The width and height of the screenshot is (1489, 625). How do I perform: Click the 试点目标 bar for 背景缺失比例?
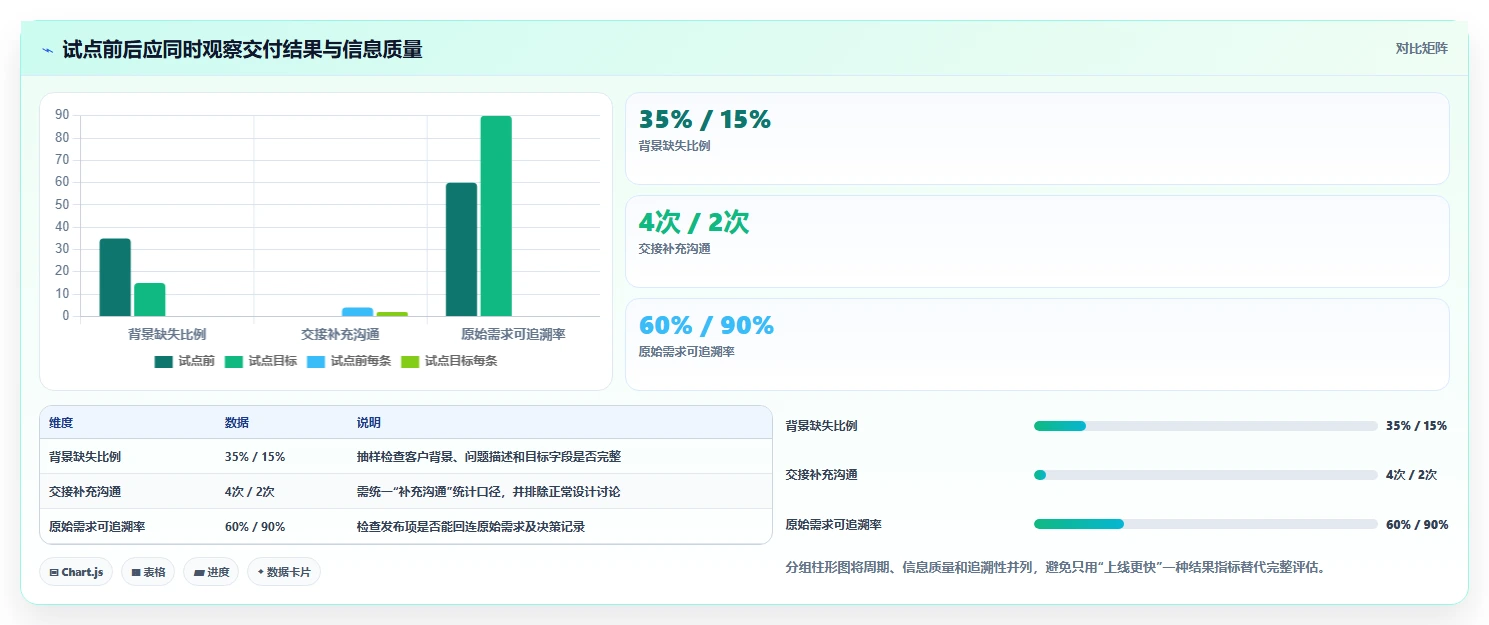coord(150,299)
